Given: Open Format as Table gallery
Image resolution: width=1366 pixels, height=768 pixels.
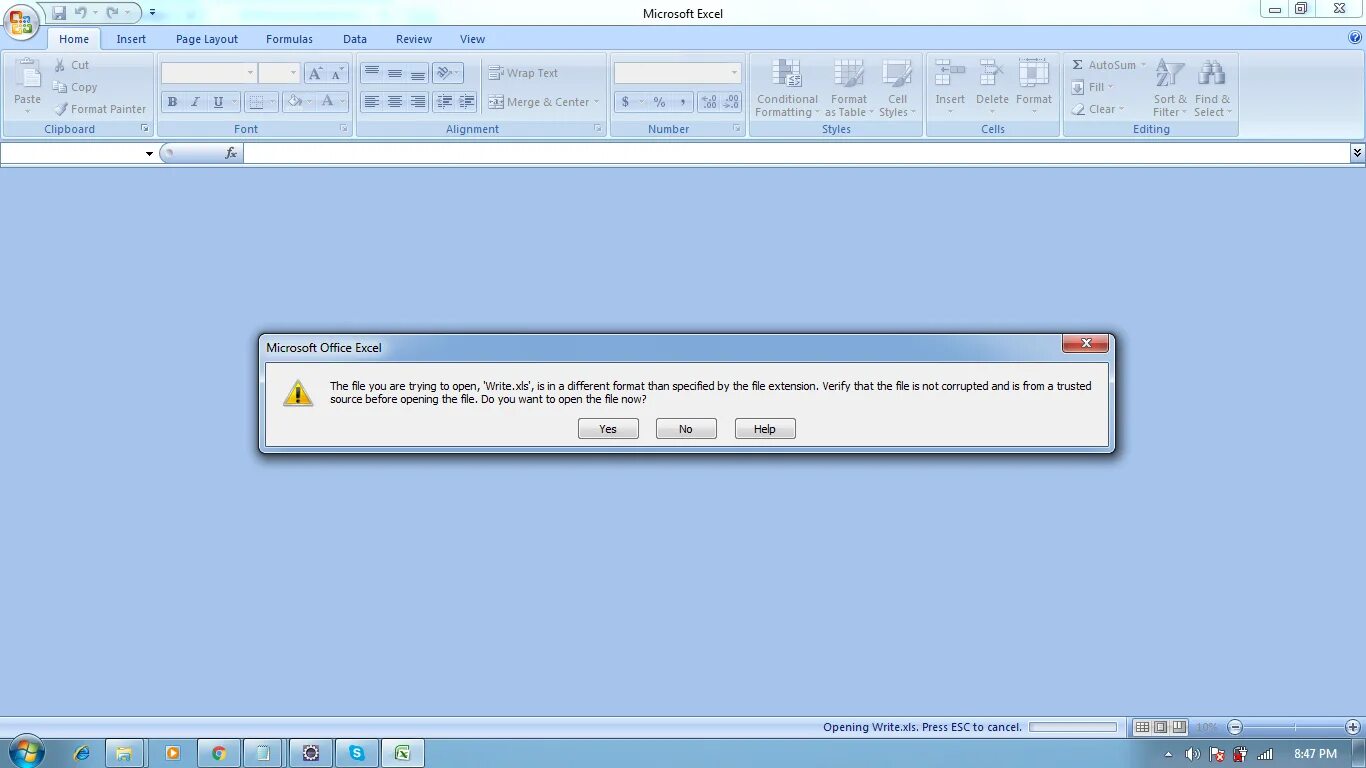Looking at the screenshot, I should 848,88.
